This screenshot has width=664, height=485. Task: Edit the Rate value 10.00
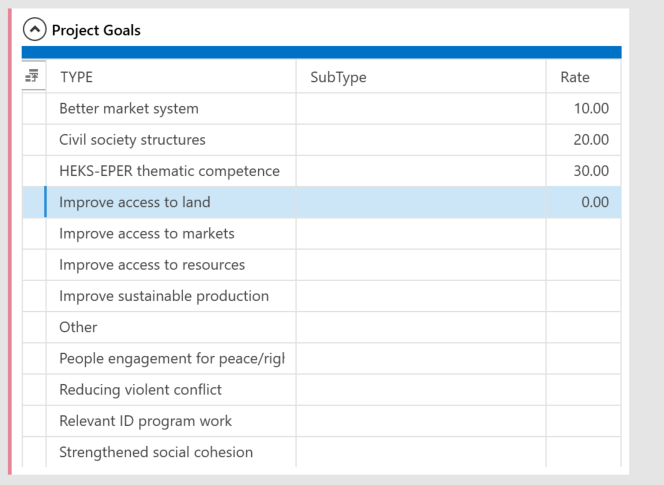tap(583, 109)
